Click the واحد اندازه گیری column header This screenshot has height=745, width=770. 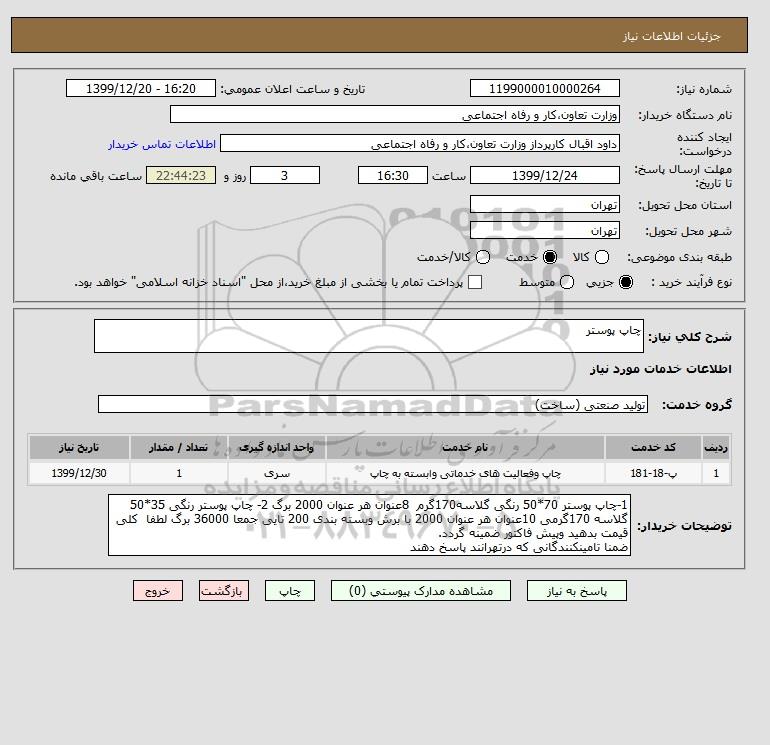point(276,447)
